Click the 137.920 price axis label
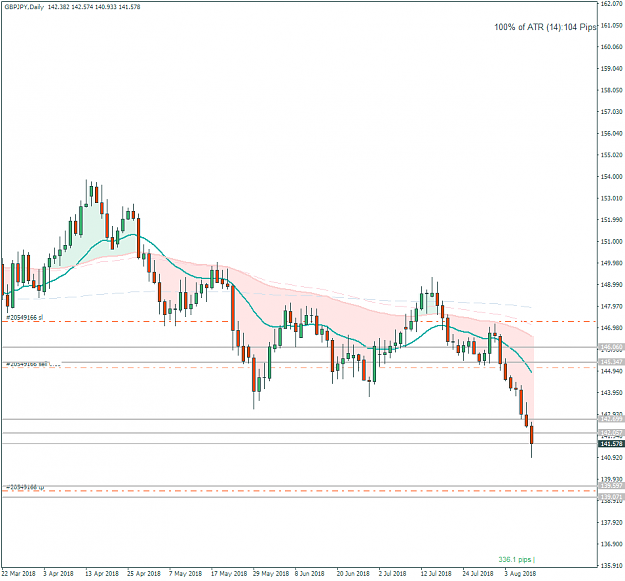Screen dimensions: 625x581 coord(611,522)
